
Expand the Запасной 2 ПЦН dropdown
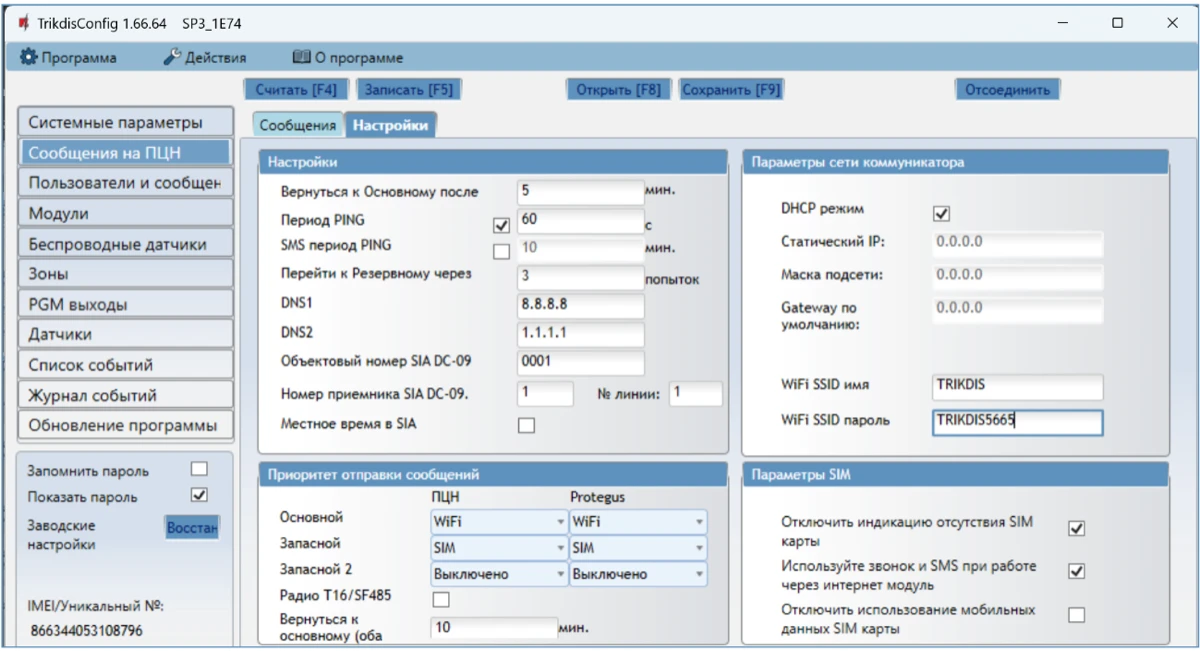(x=499, y=574)
